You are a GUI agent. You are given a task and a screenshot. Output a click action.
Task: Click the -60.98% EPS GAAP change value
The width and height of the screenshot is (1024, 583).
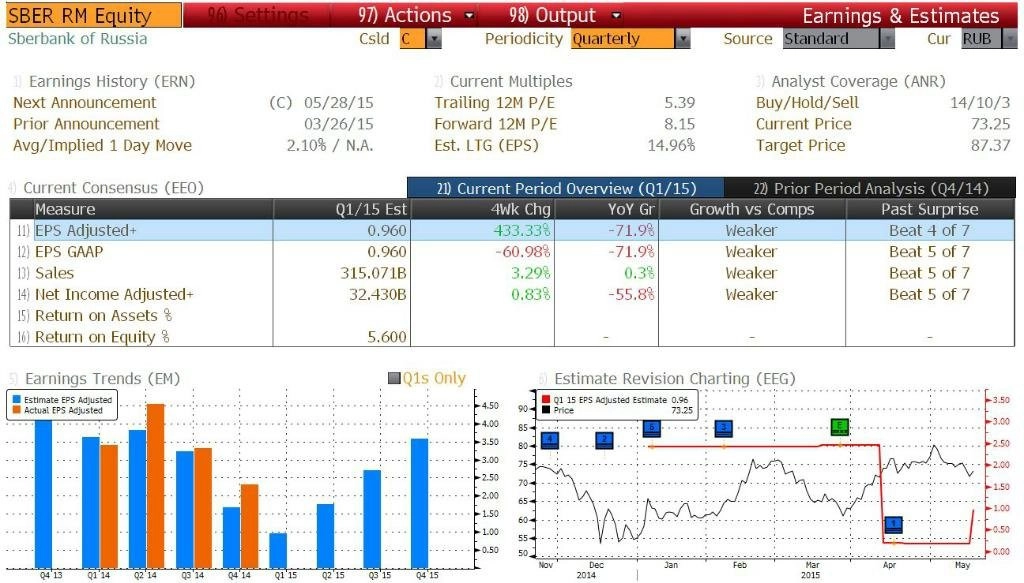click(x=522, y=251)
